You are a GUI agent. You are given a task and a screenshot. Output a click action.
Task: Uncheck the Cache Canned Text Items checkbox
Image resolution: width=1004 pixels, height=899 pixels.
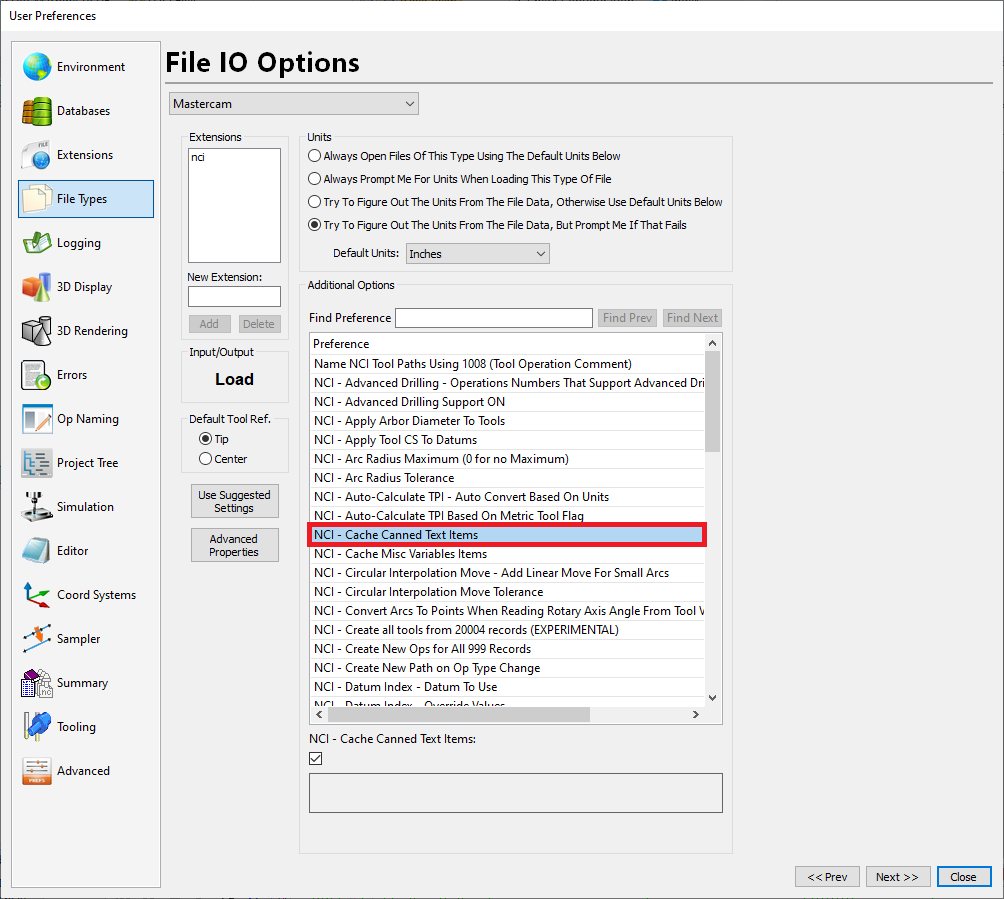pyautogui.click(x=316, y=759)
